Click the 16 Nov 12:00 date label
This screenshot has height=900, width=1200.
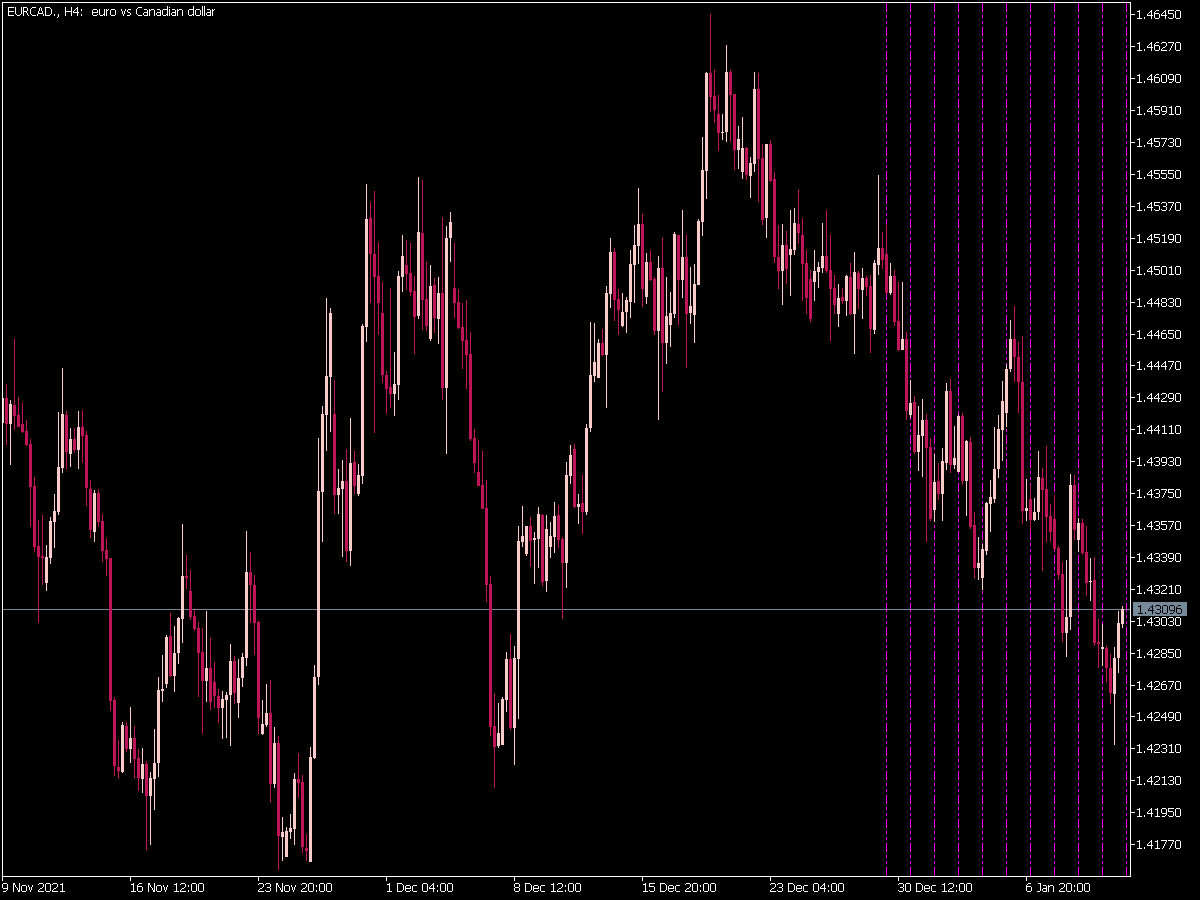pos(167,887)
